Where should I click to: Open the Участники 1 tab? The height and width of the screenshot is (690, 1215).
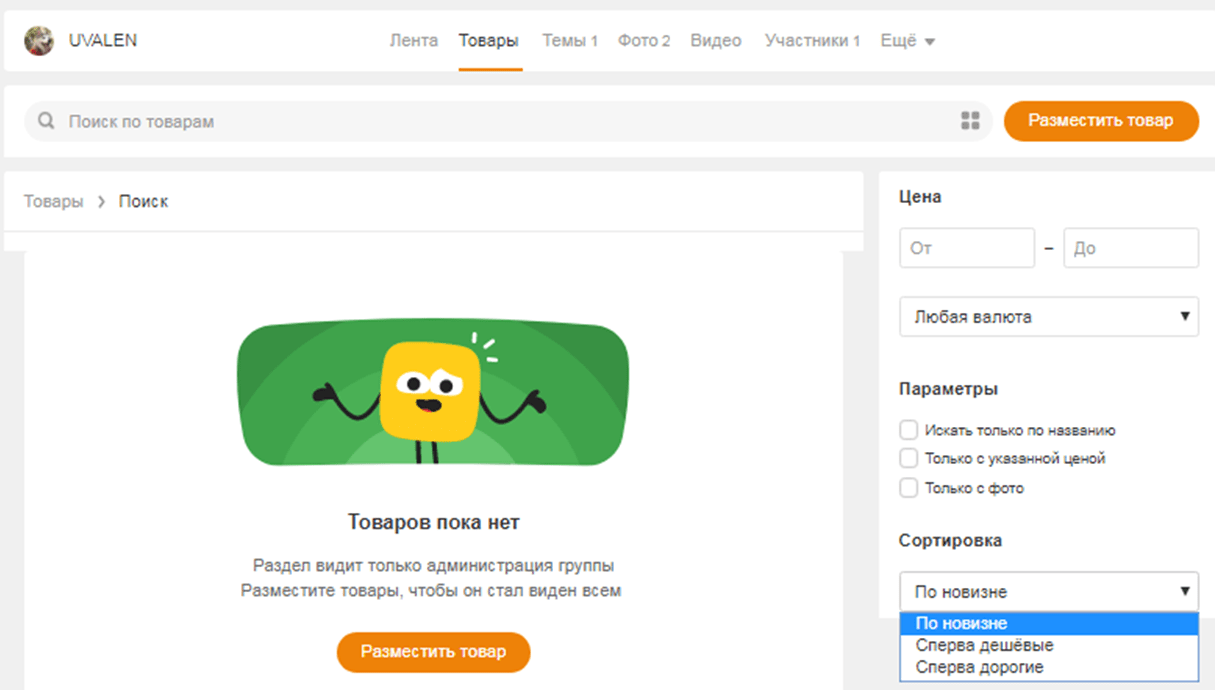tap(813, 41)
